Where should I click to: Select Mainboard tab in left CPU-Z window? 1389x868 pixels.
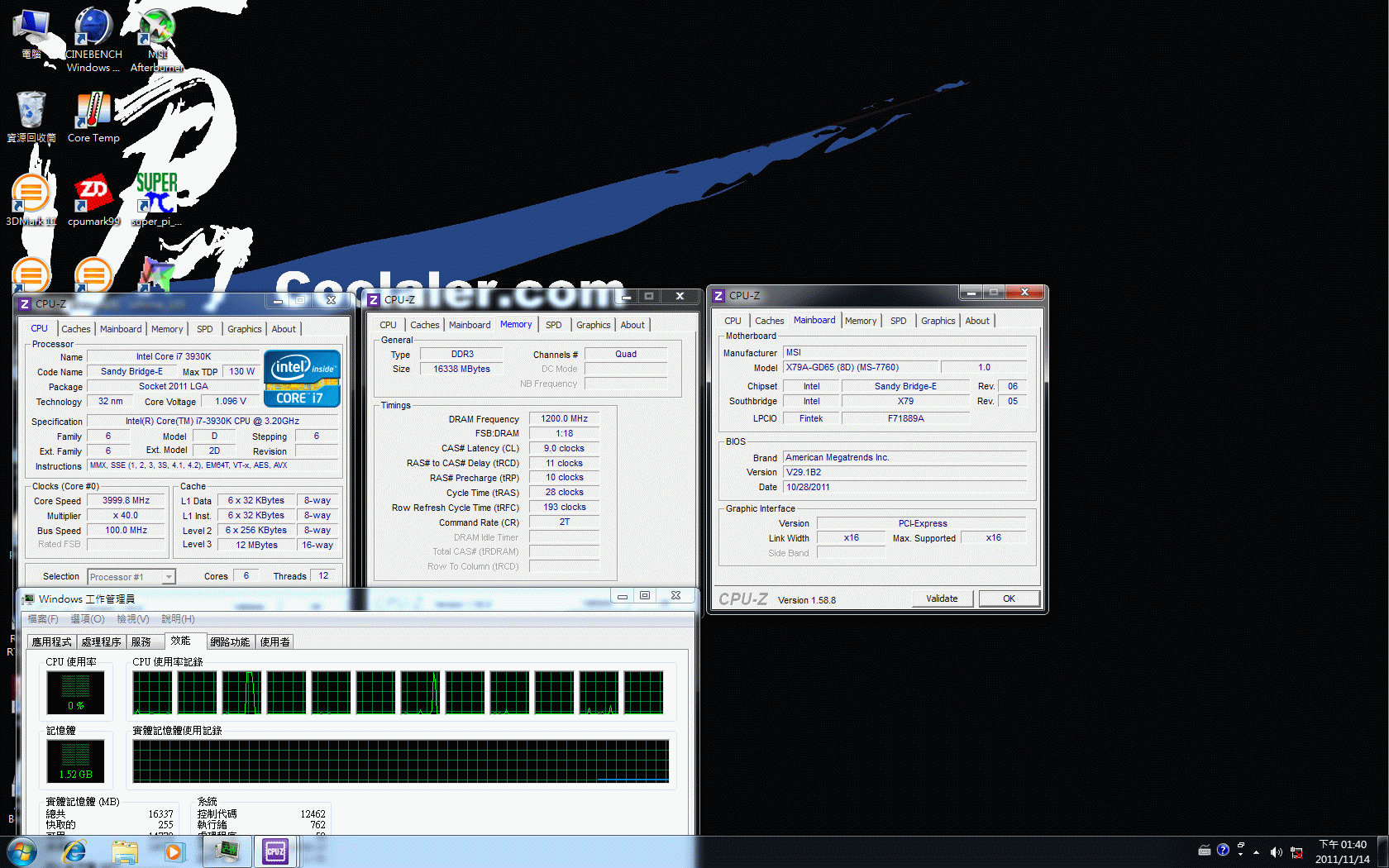click(121, 329)
